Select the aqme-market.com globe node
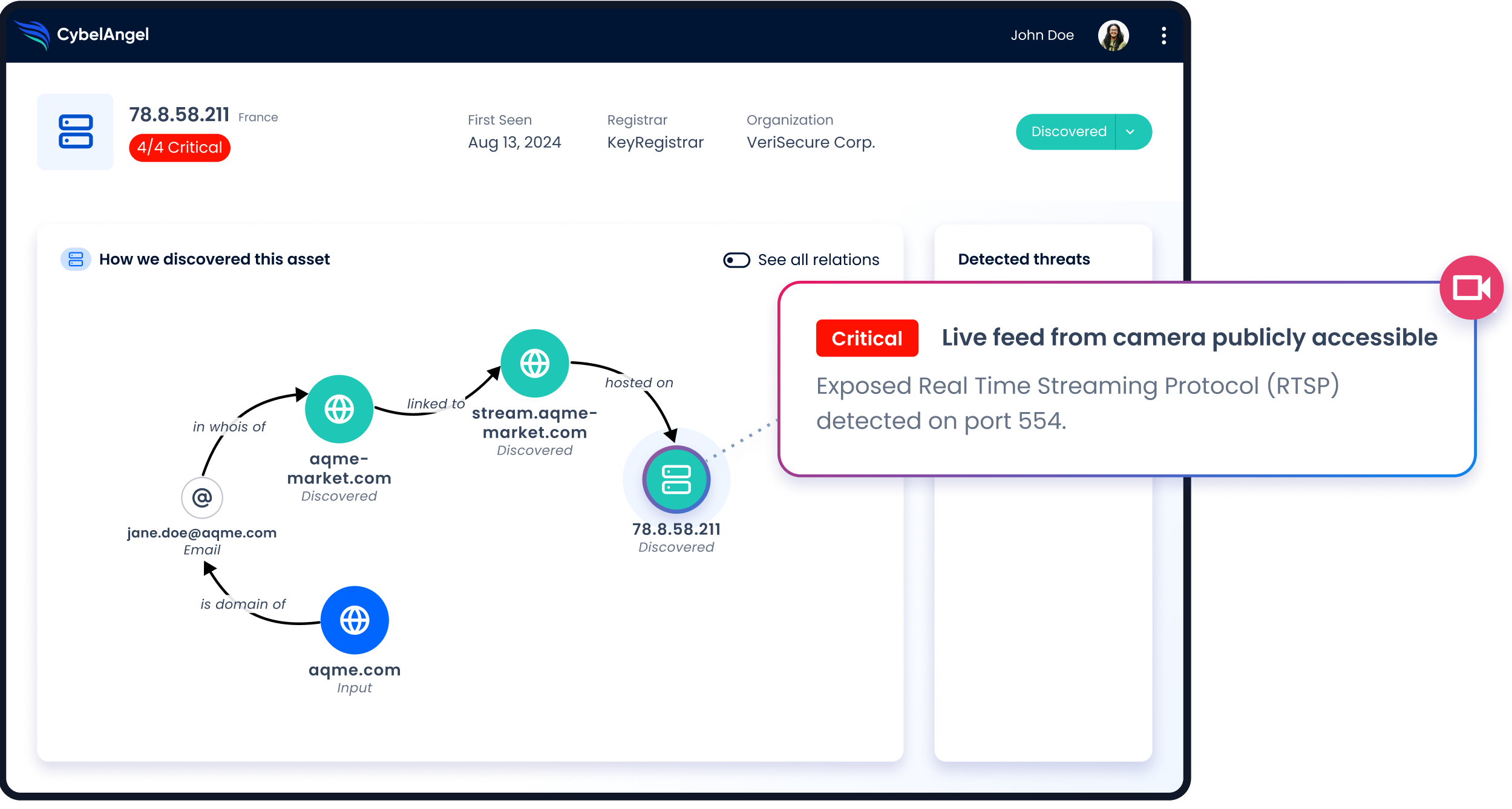Screen dimensions: 1512x809 (339, 409)
